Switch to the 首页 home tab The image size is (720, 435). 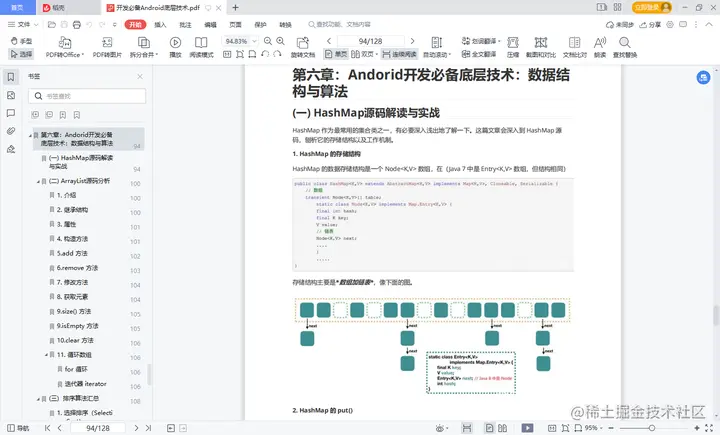click(x=17, y=7)
